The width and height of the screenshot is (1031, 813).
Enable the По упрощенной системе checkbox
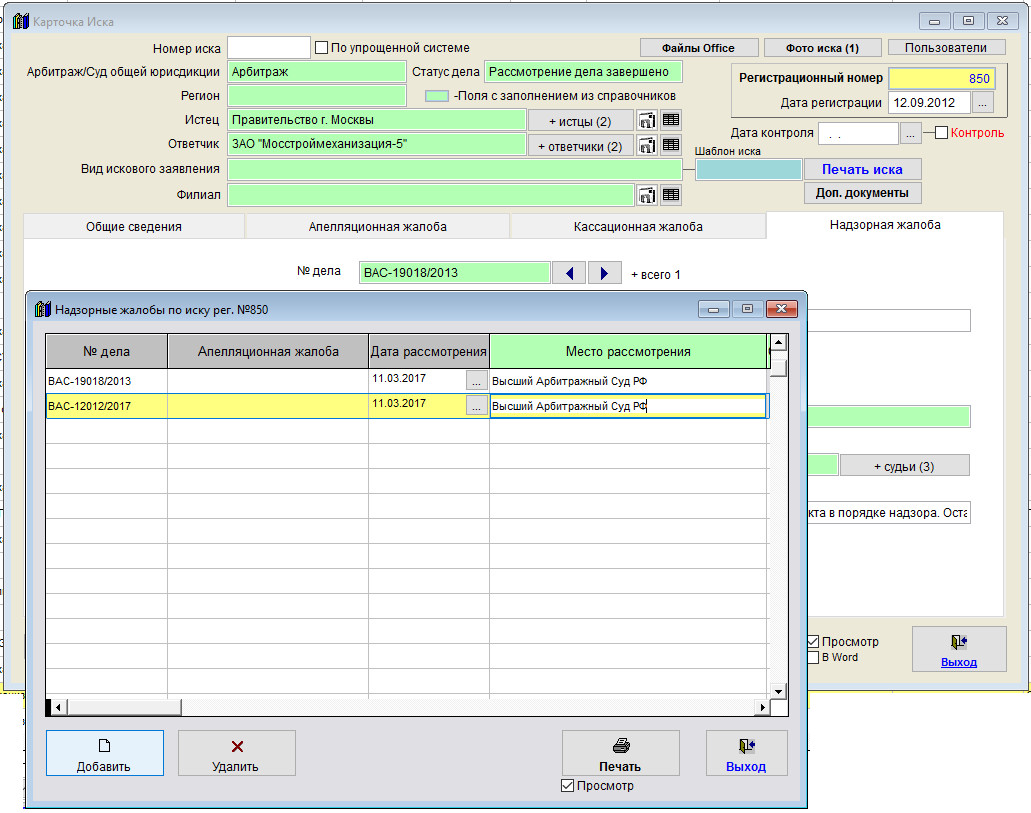coord(322,48)
